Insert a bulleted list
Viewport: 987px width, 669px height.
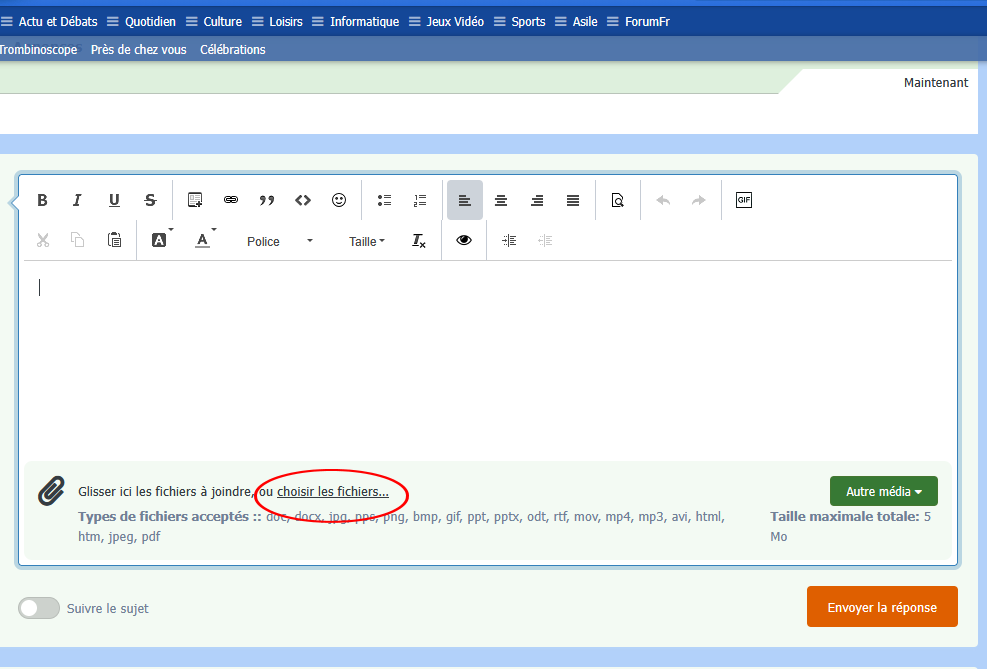click(x=384, y=200)
